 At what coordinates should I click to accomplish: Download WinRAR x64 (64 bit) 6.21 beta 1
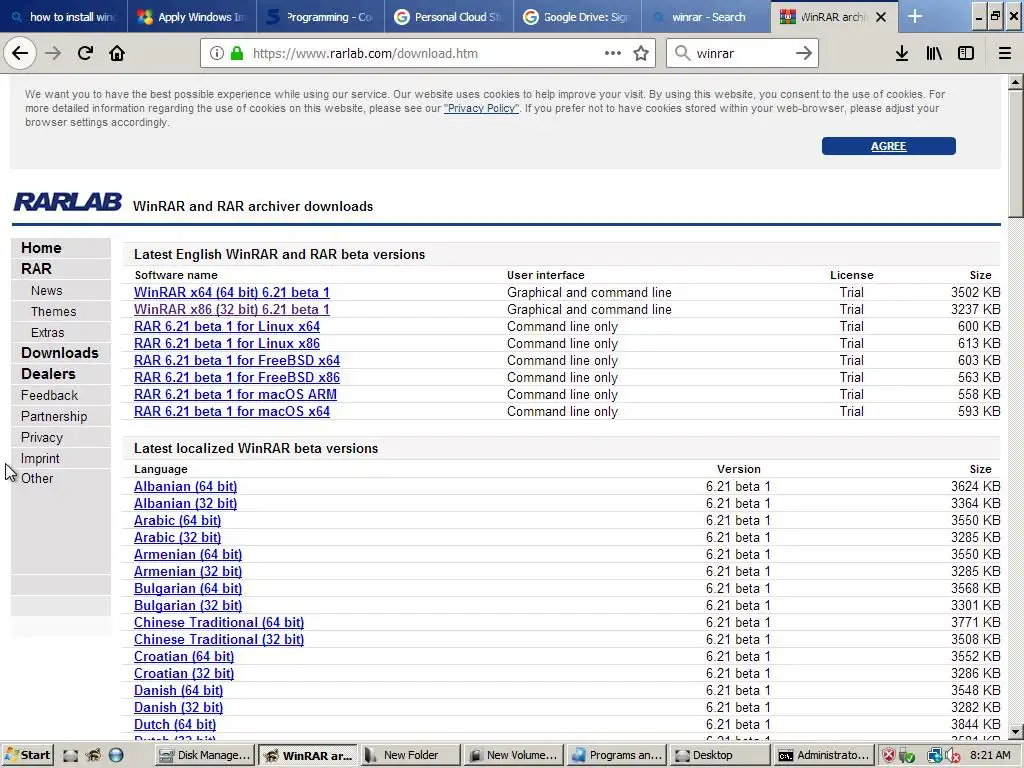click(232, 293)
